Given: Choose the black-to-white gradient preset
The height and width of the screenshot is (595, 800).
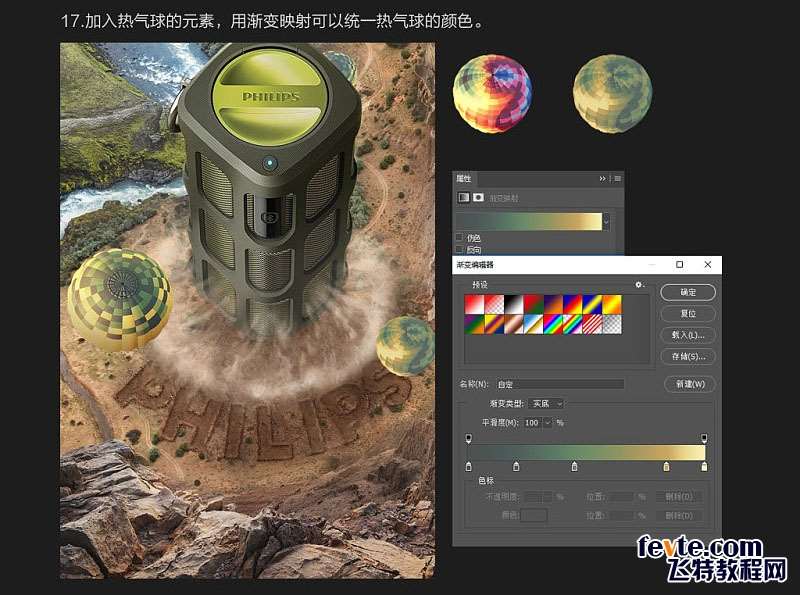Looking at the screenshot, I should (x=513, y=305).
